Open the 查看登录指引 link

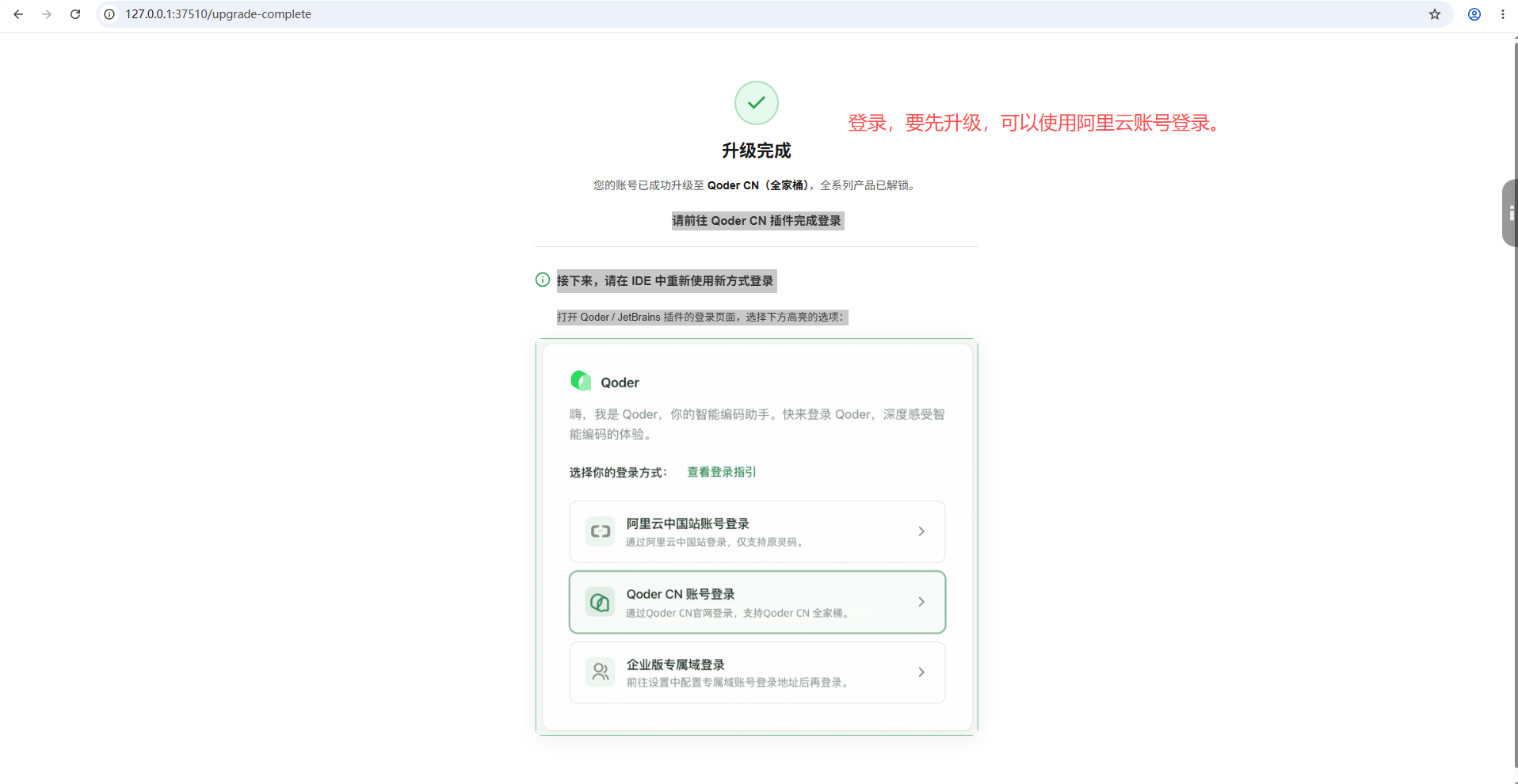[722, 472]
